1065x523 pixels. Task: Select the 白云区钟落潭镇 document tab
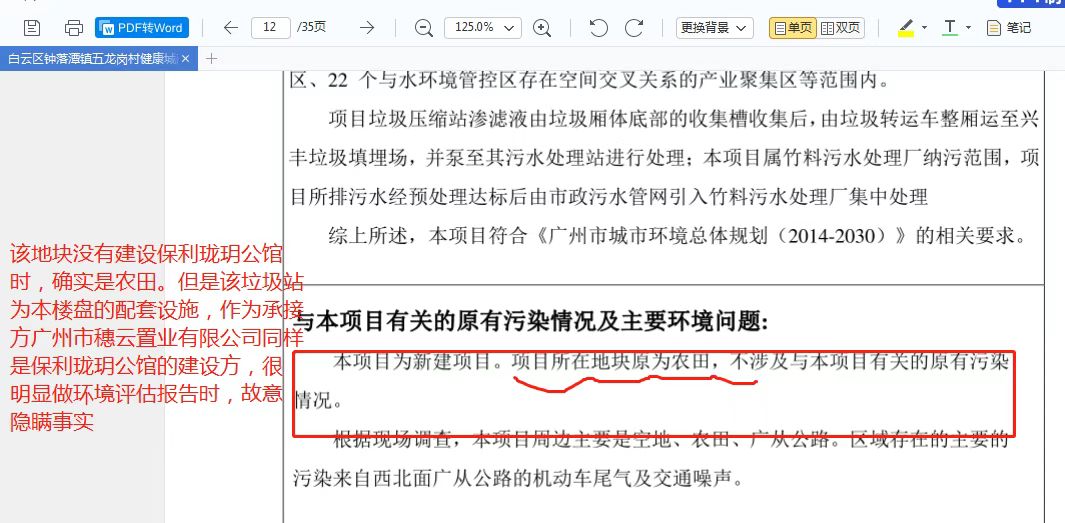coord(92,59)
